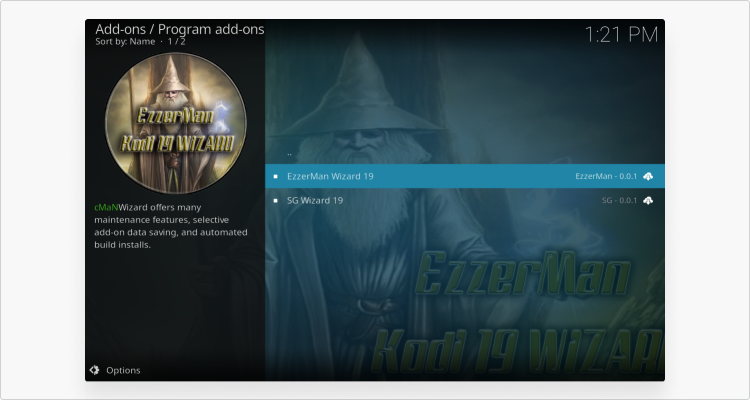Click EzzerMan - 0.0.1 version text
The height and width of the screenshot is (400, 750).
coord(606,176)
